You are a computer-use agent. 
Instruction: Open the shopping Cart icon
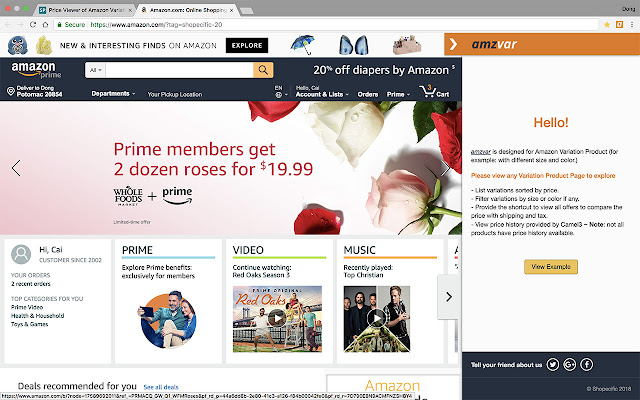tap(434, 91)
